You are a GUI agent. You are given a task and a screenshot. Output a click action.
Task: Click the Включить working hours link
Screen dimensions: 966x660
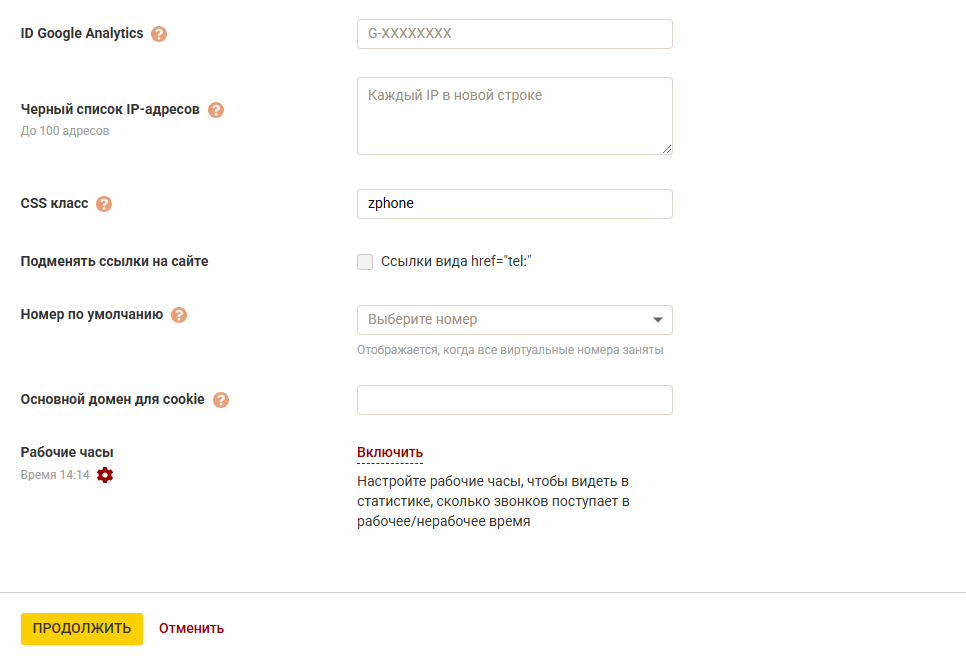point(390,453)
